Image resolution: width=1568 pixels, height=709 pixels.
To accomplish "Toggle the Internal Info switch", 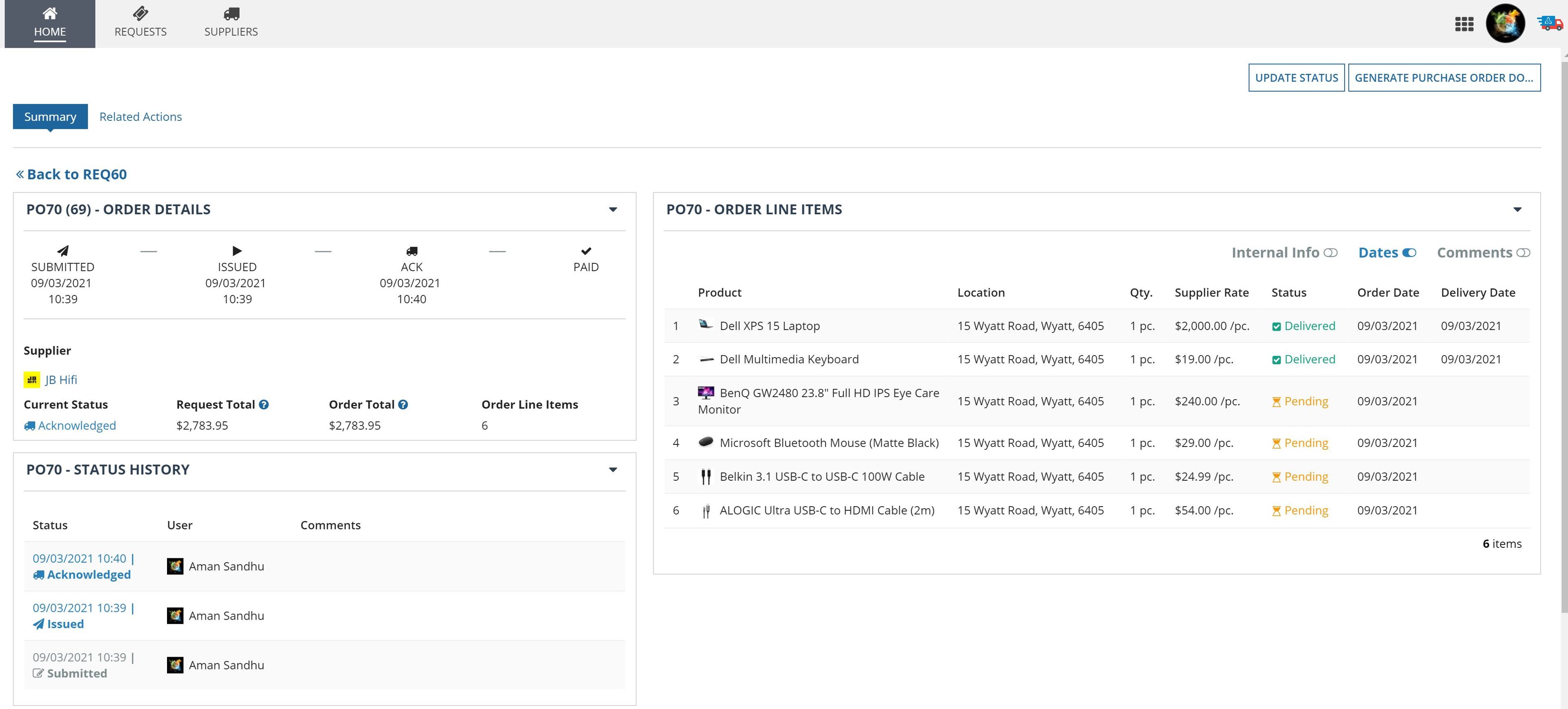I will point(1331,253).
